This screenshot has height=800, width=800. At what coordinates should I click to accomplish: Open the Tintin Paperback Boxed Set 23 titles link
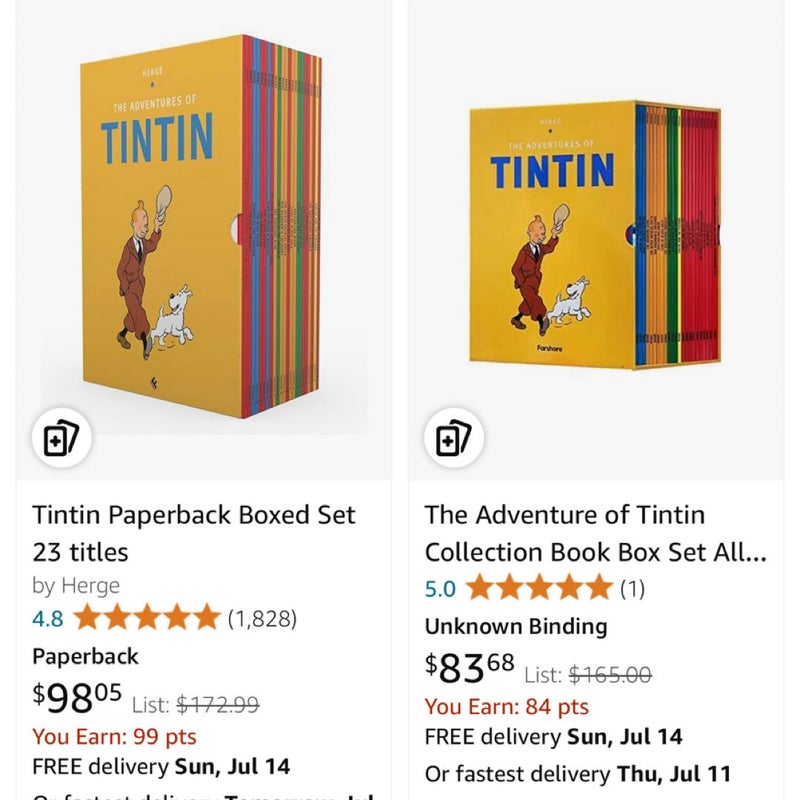(x=194, y=533)
